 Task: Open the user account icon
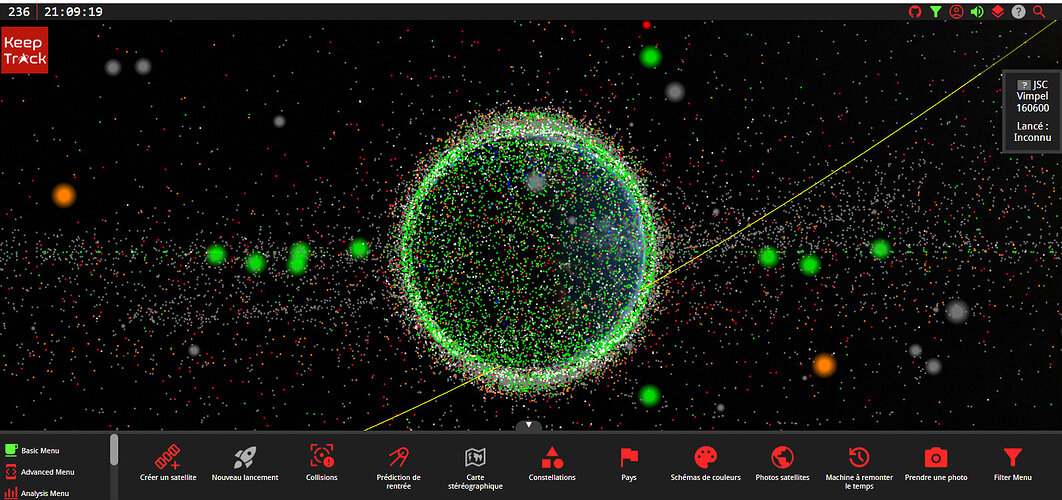coord(956,12)
